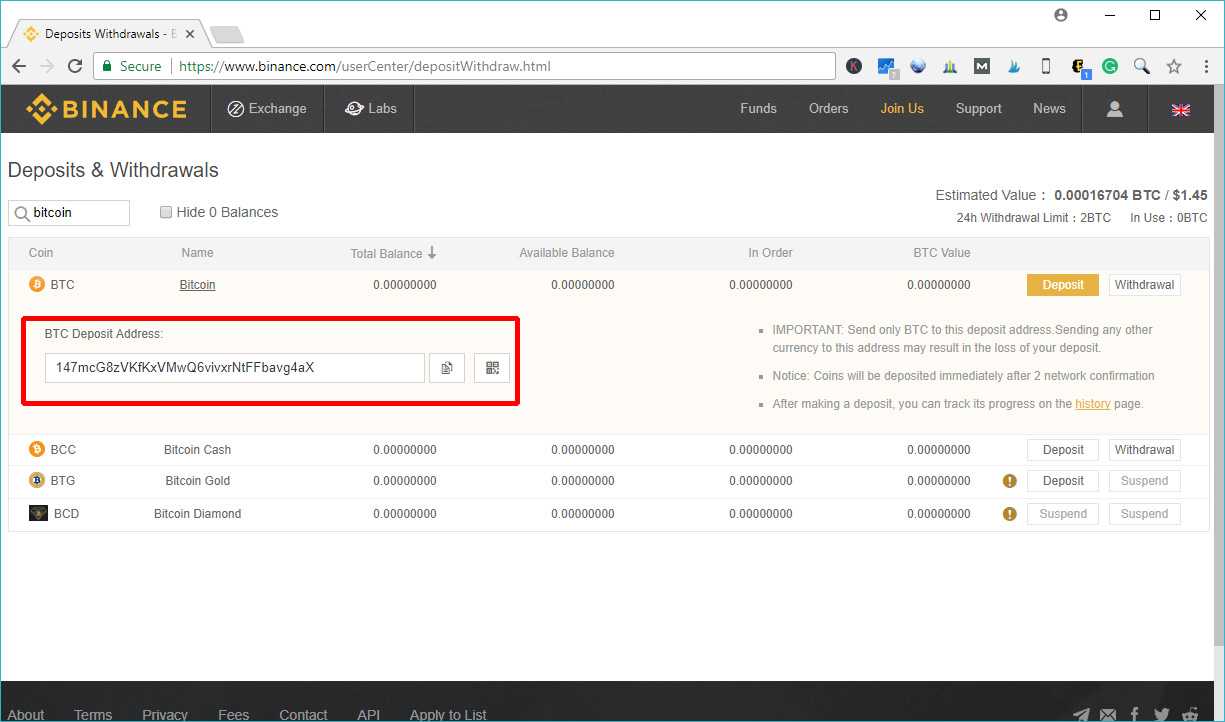The image size is (1225, 722).
Task: Click the coin search field containing bitcoin
Action: (69, 212)
